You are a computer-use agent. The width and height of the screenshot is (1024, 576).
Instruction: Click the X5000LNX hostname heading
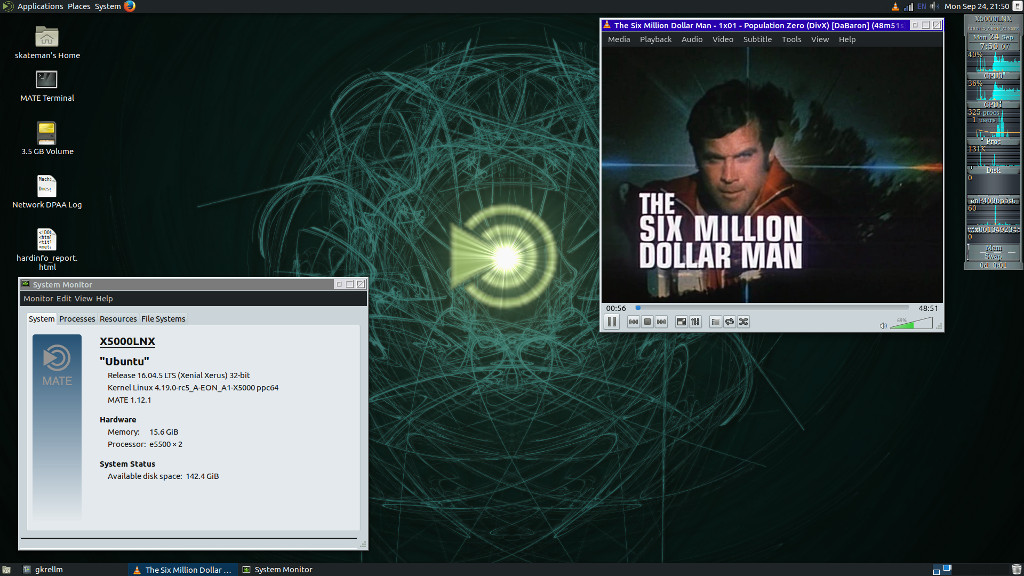click(127, 341)
